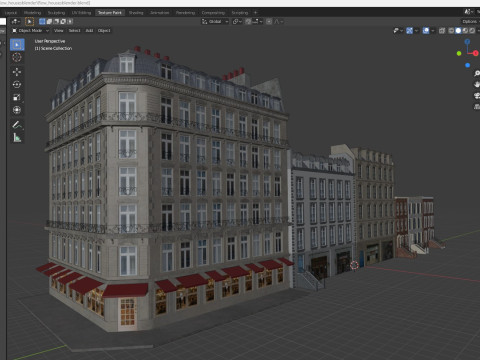Open the proportional falloff dropdown

[279, 22]
